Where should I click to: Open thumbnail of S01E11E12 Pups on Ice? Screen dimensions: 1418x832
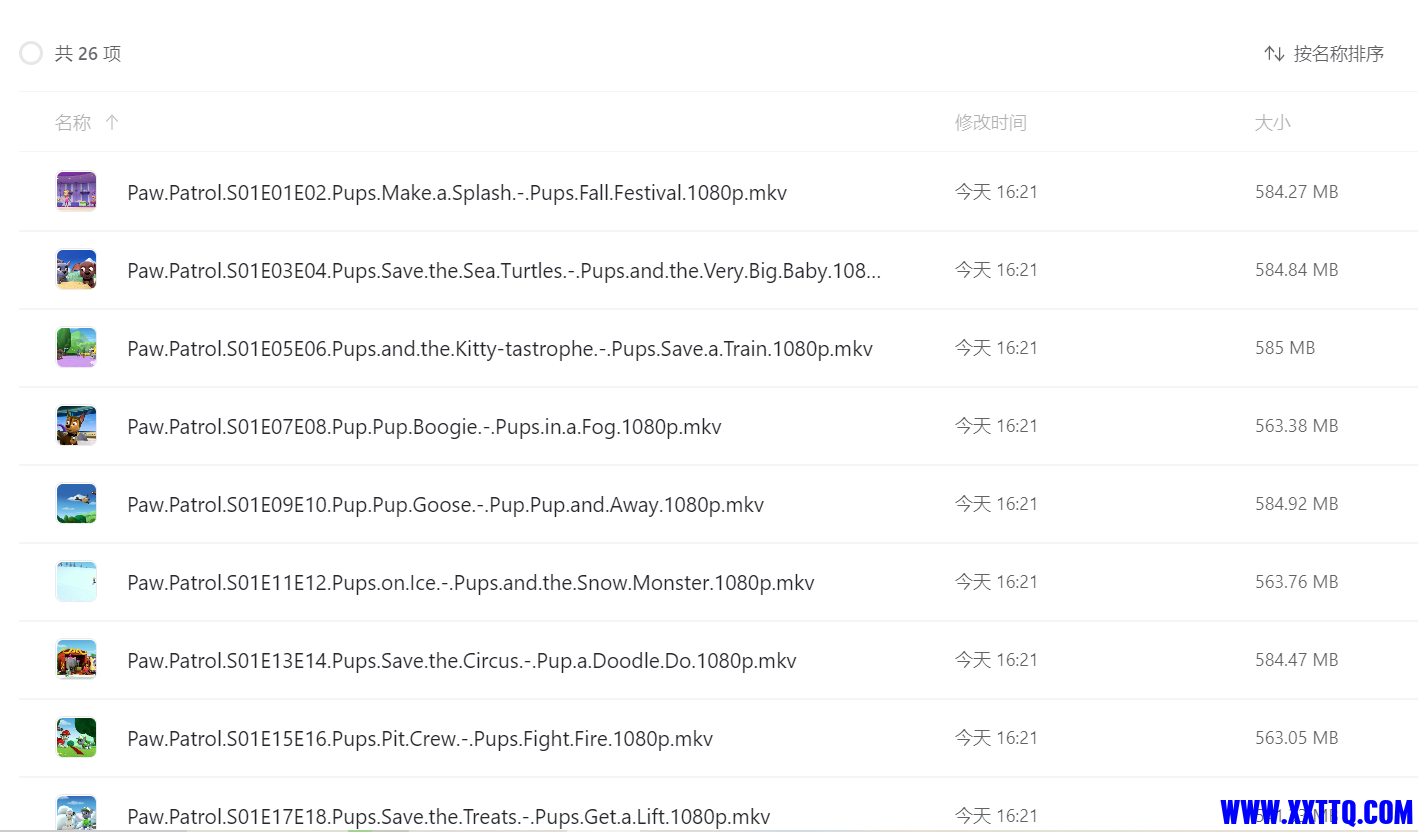coord(76,581)
